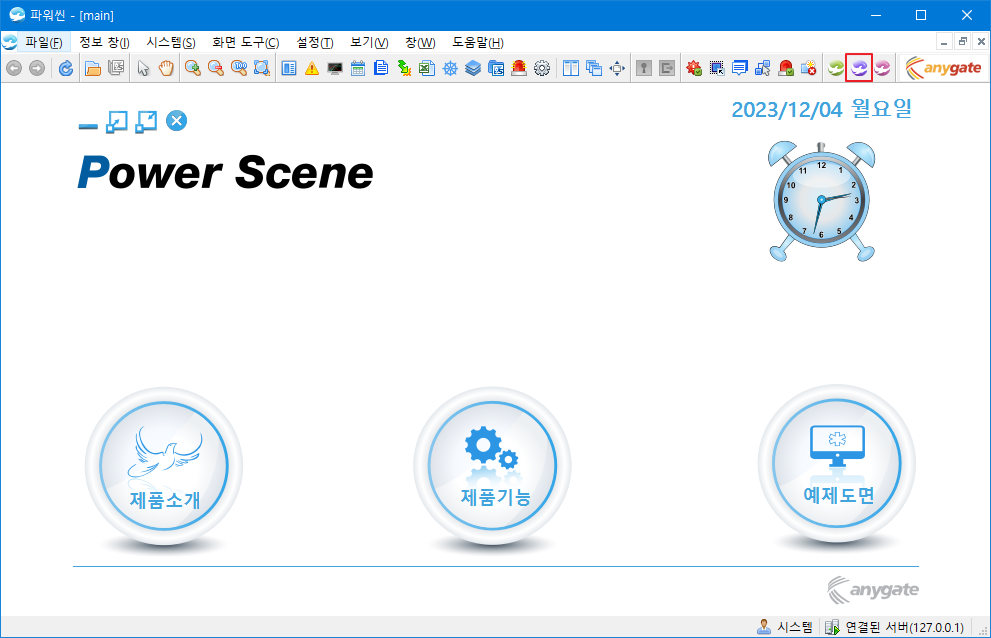This screenshot has width=991, height=638.
Task: Click the 제품기능 gears button
Action: [x=492, y=466]
